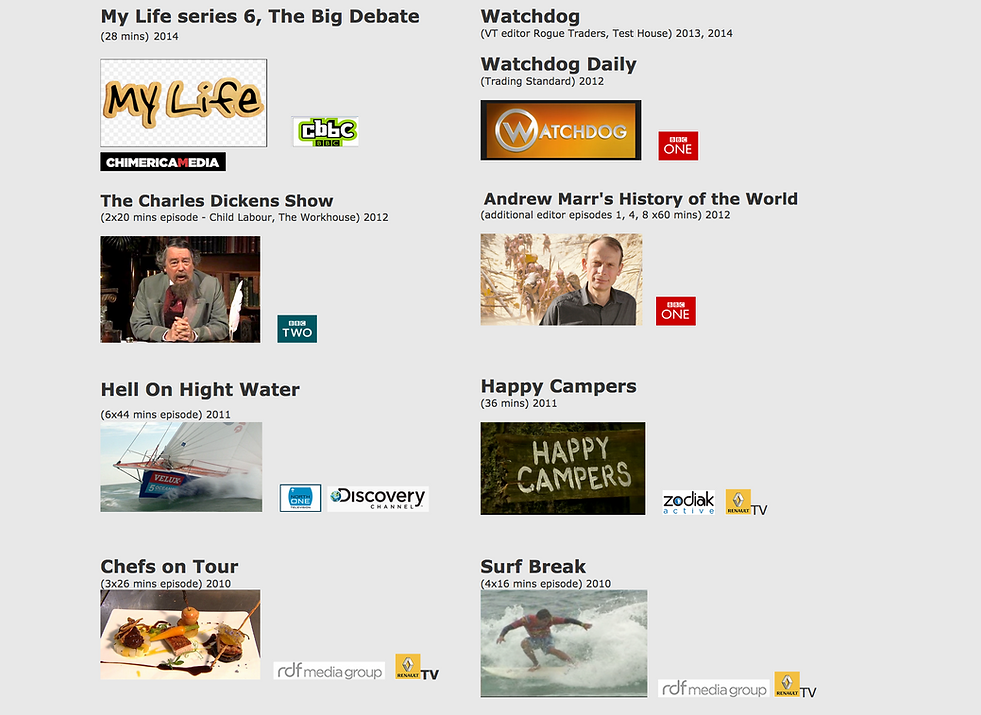Click the Chimerica Media logo
981x715 pixels.
click(163, 162)
